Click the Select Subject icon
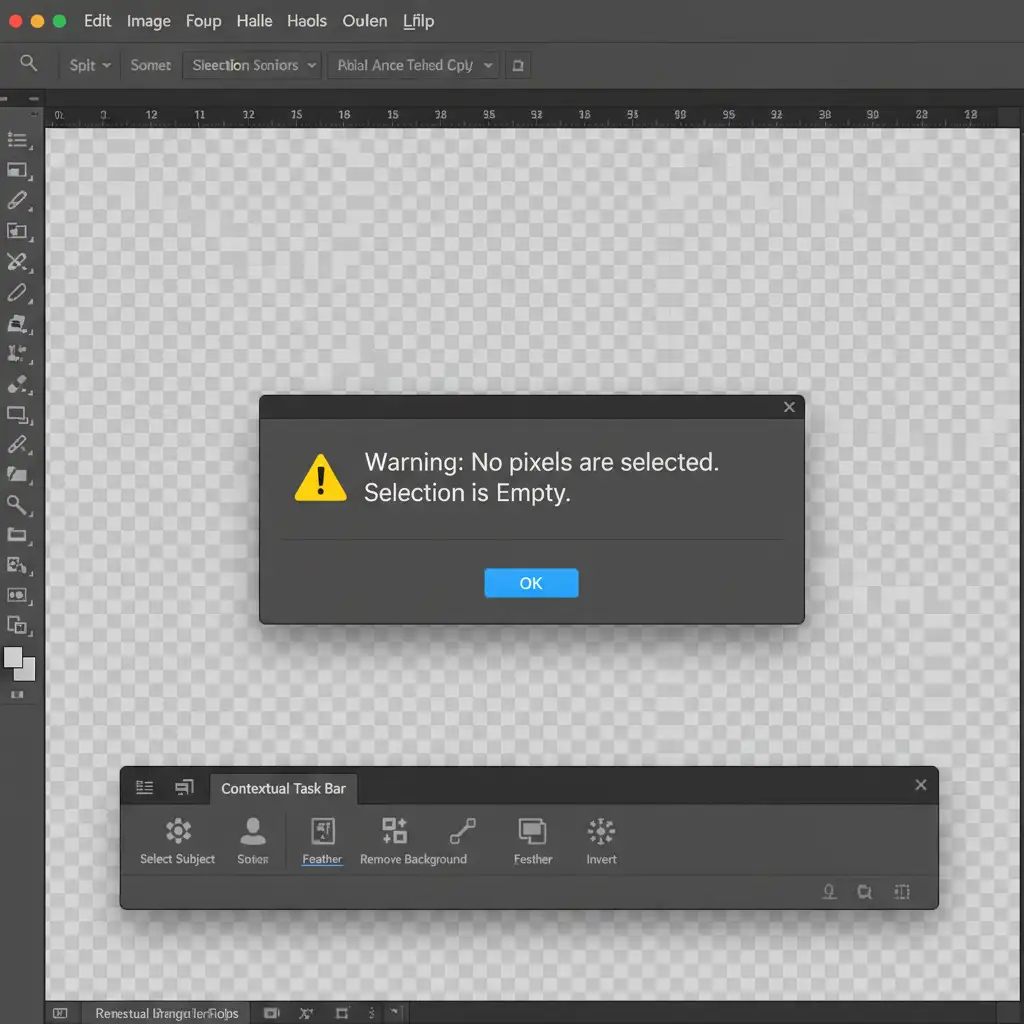 coord(178,831)
